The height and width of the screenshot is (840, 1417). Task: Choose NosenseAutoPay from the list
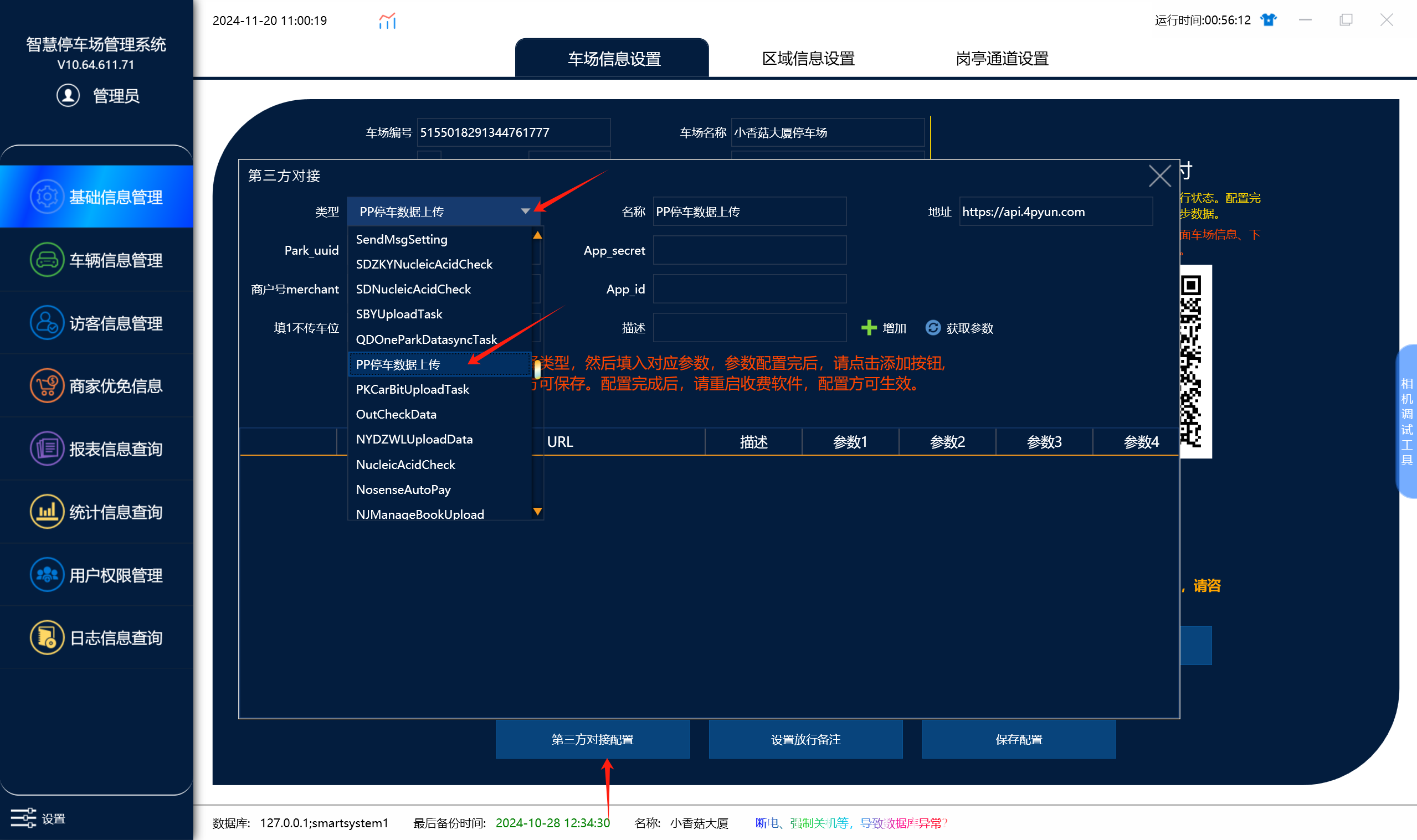440,489
